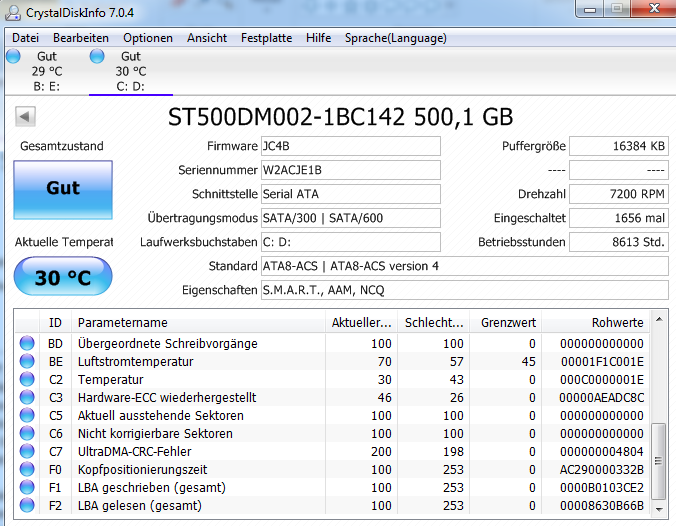Open the Sprache(Language) menu
The image size is (676, 526).
point(396,38)
